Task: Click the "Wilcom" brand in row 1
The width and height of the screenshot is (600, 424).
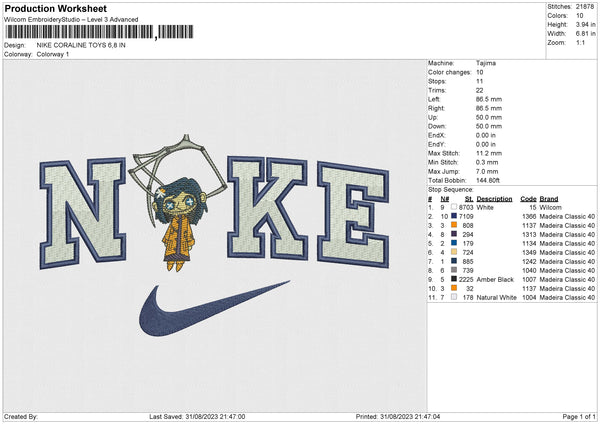Action: 551,207
